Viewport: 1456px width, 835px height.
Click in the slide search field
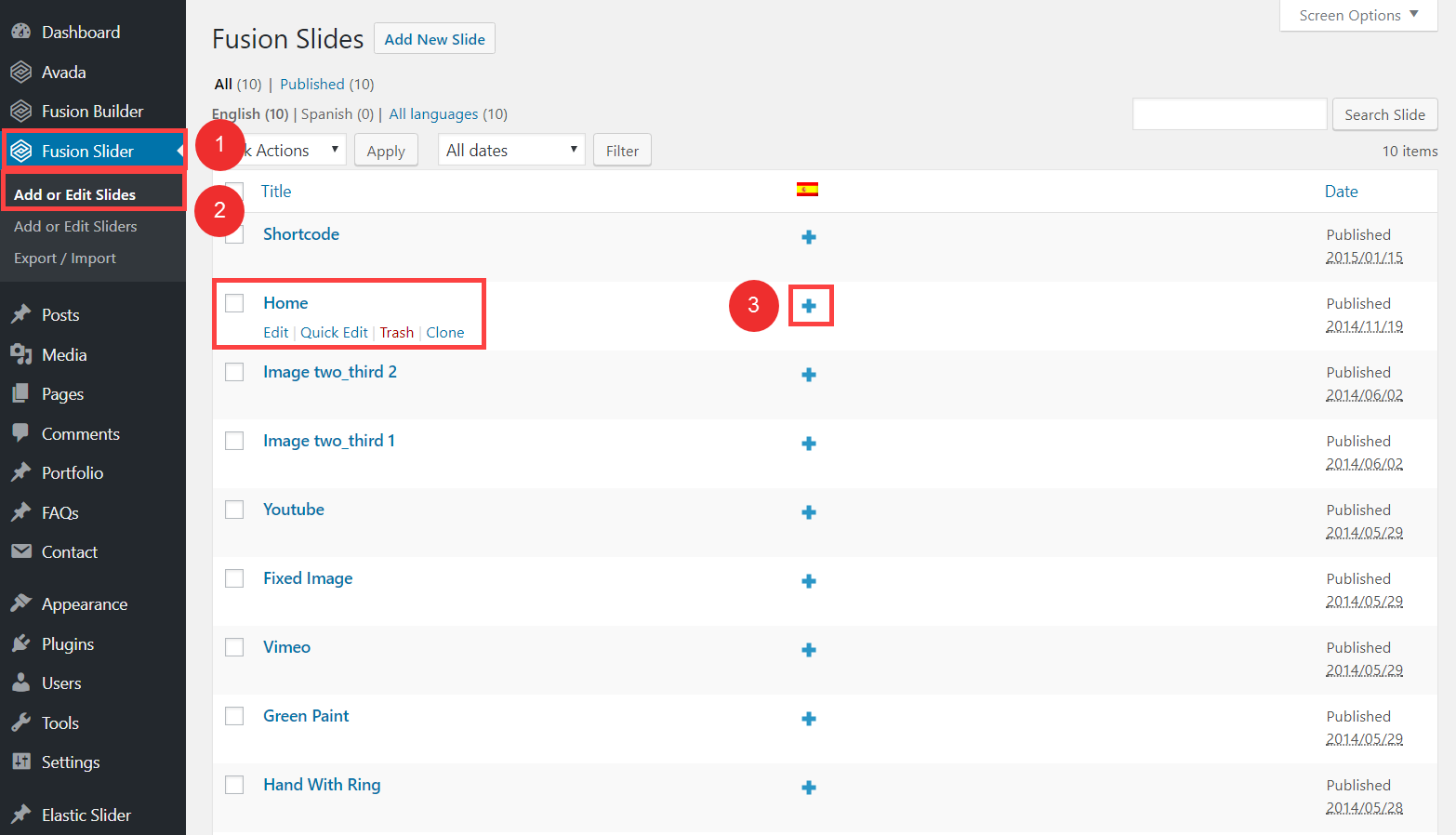[x=1229, y=114]
